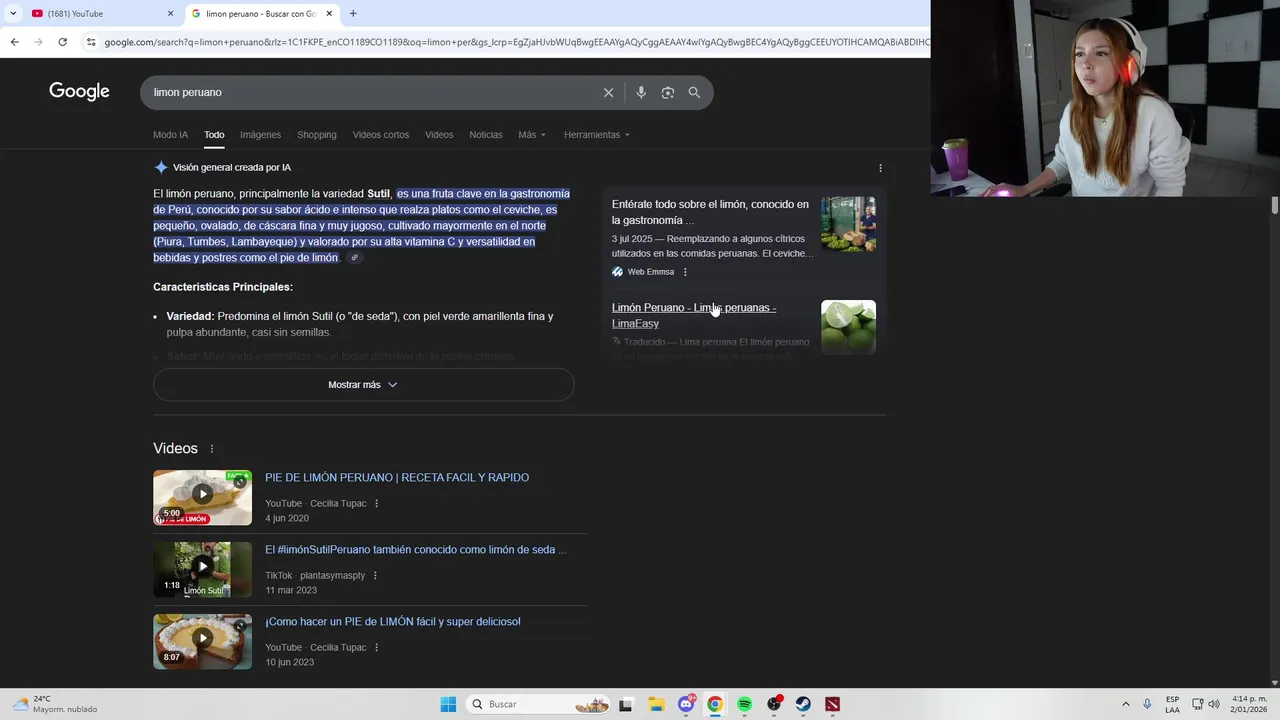Switch to the Videos tab

[439, 135]
